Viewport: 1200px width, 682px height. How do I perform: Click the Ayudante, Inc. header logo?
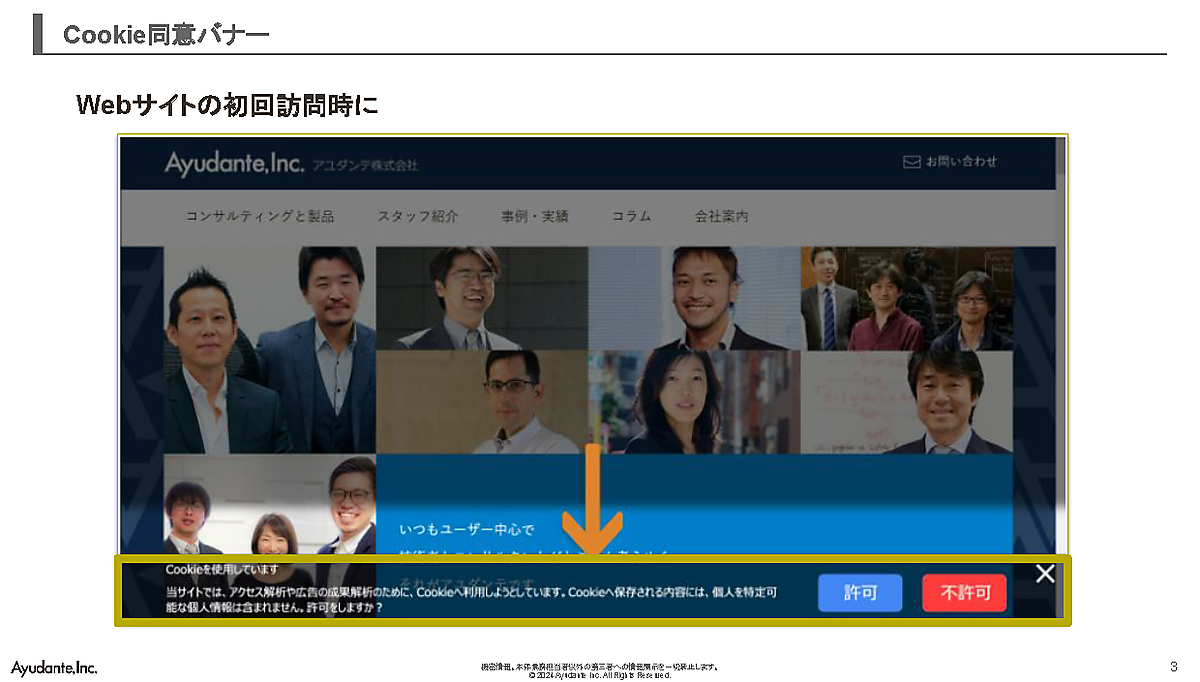(234, 164)
